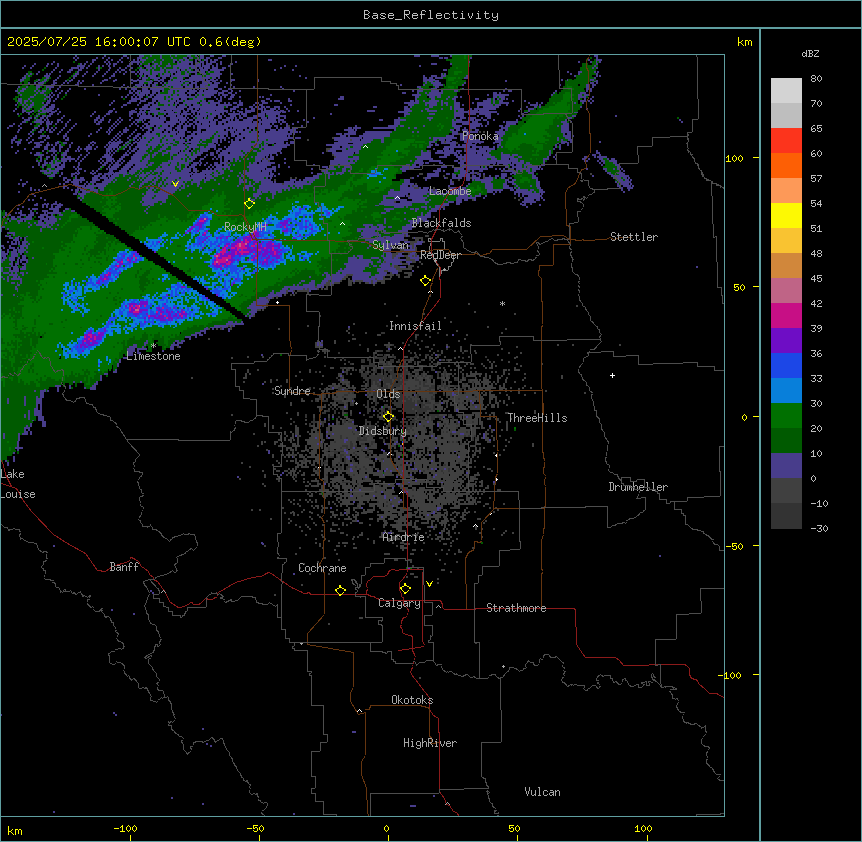Click the yellow V marker east of Calgary

429,584
